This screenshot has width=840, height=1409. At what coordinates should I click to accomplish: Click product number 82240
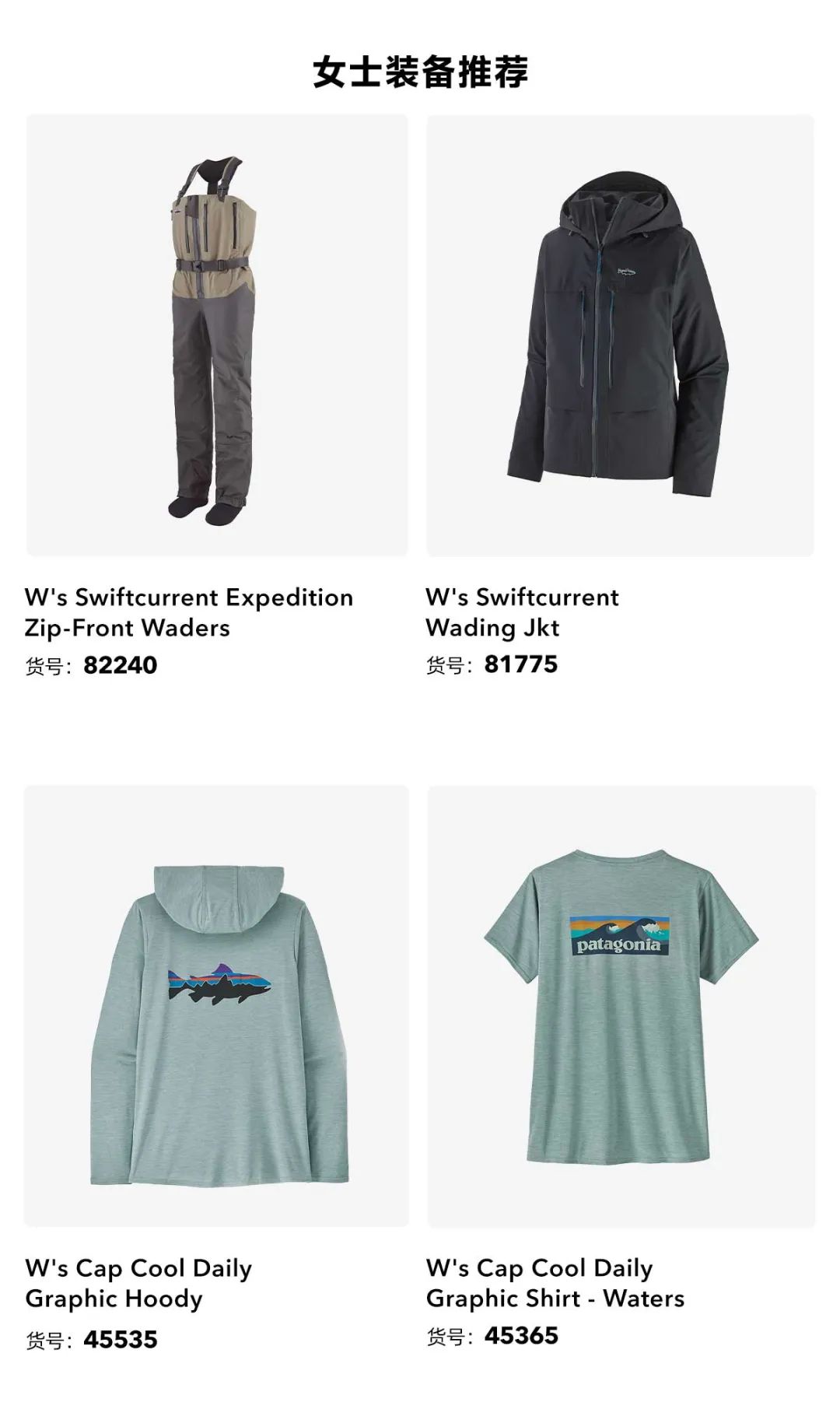click(121, 665)
